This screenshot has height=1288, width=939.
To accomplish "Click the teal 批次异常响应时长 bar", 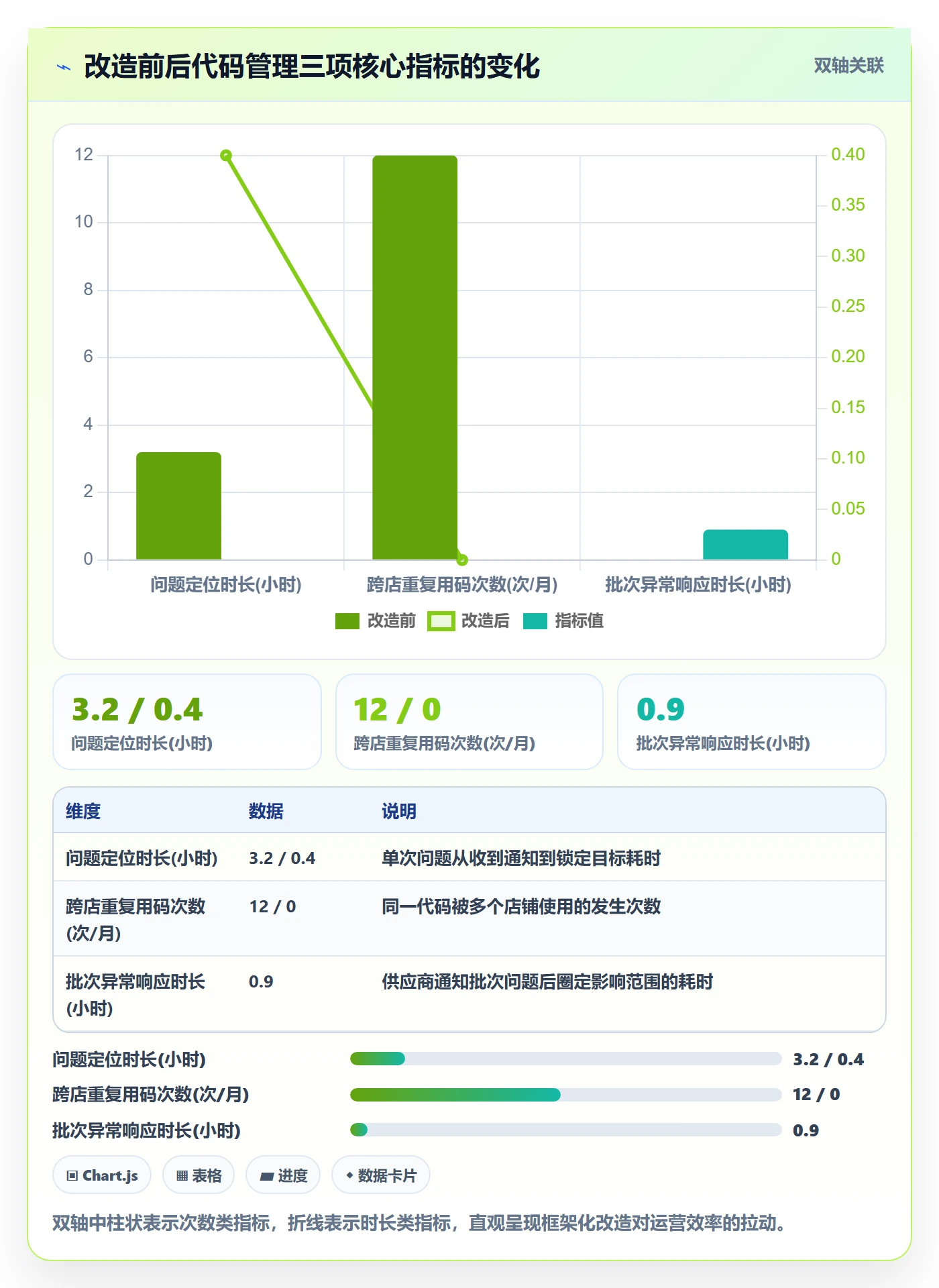I will [x=745, y=545].
